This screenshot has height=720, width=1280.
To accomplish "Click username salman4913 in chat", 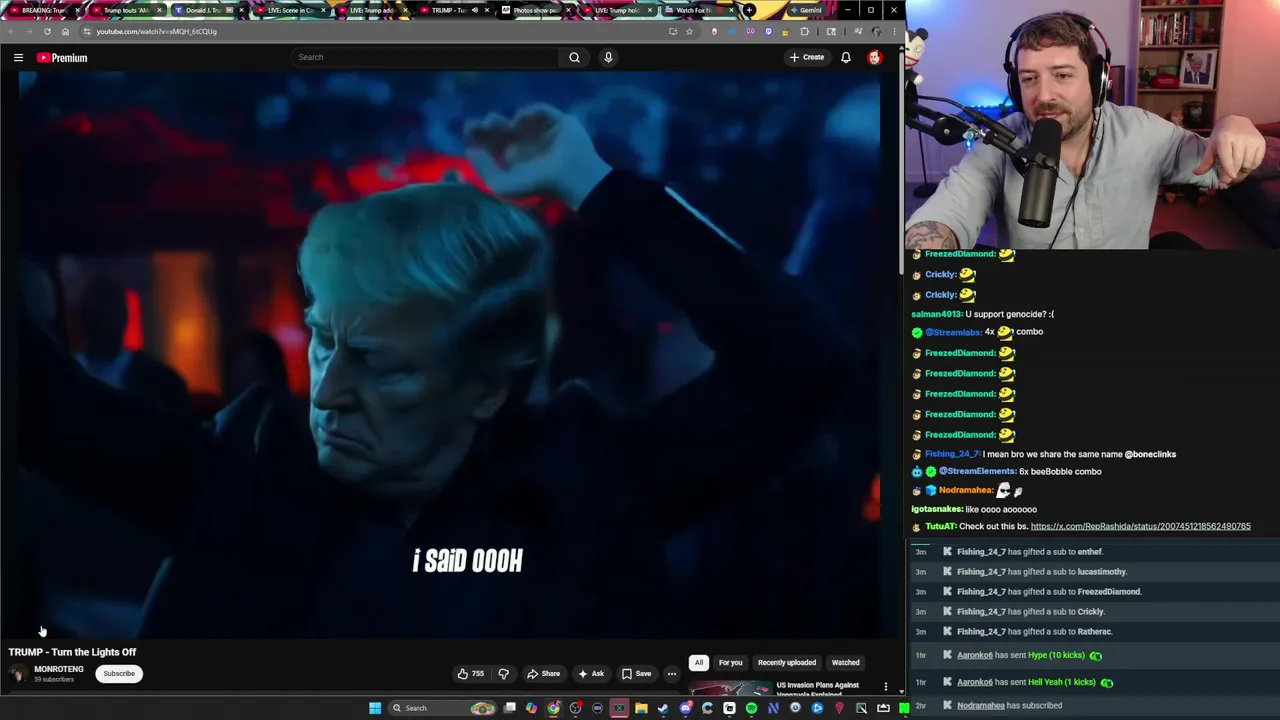I will [936, 314].
